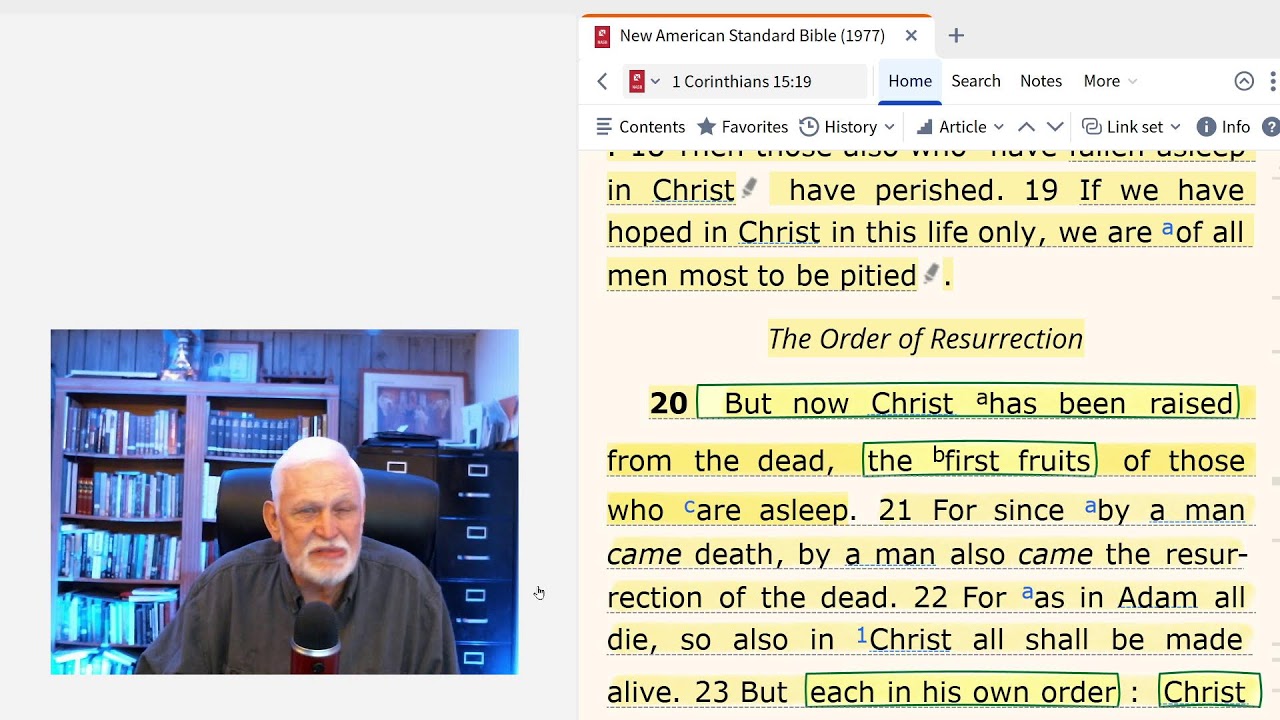Open footnote c before "are asleep"
The height and width of the screenshot is (720, 1280).
[689, 507]
